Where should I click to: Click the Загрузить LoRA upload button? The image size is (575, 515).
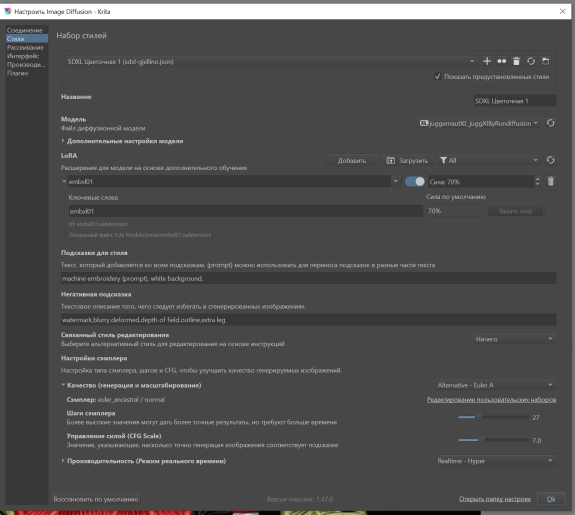[x=408, y=160]
